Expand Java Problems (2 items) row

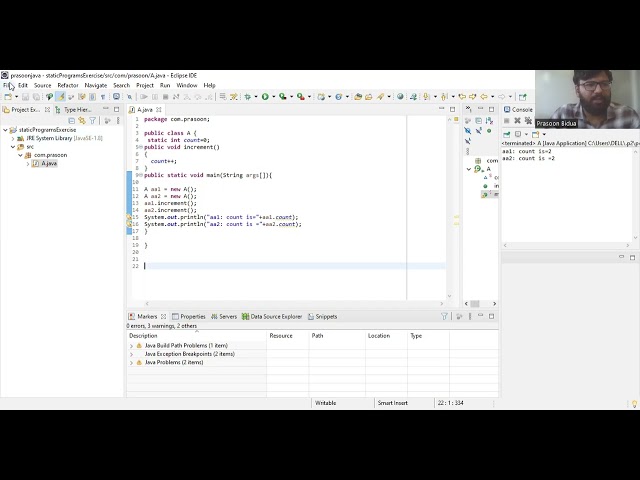pos(131,362)
